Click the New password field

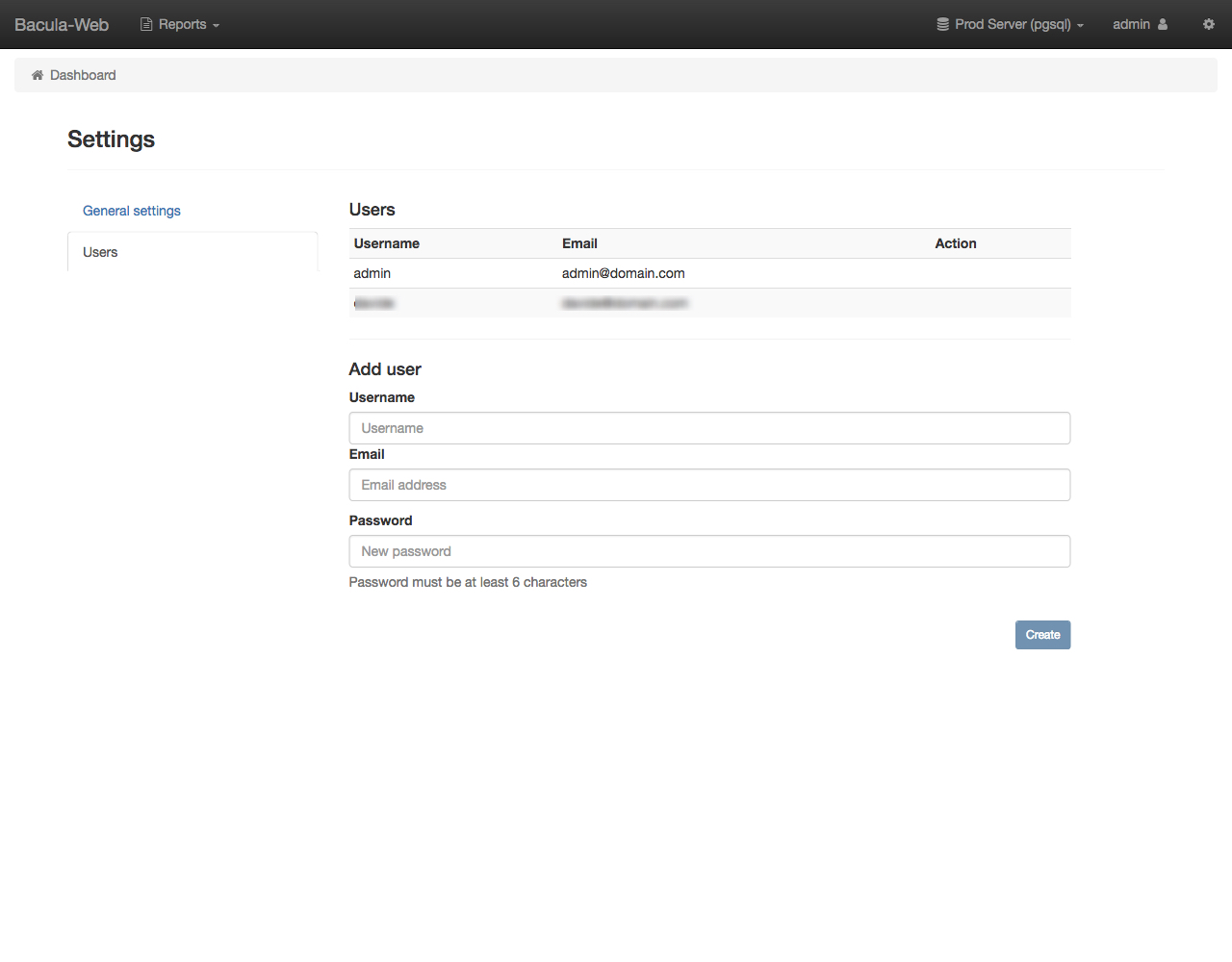pyautogui.click(x=709, y=551)
